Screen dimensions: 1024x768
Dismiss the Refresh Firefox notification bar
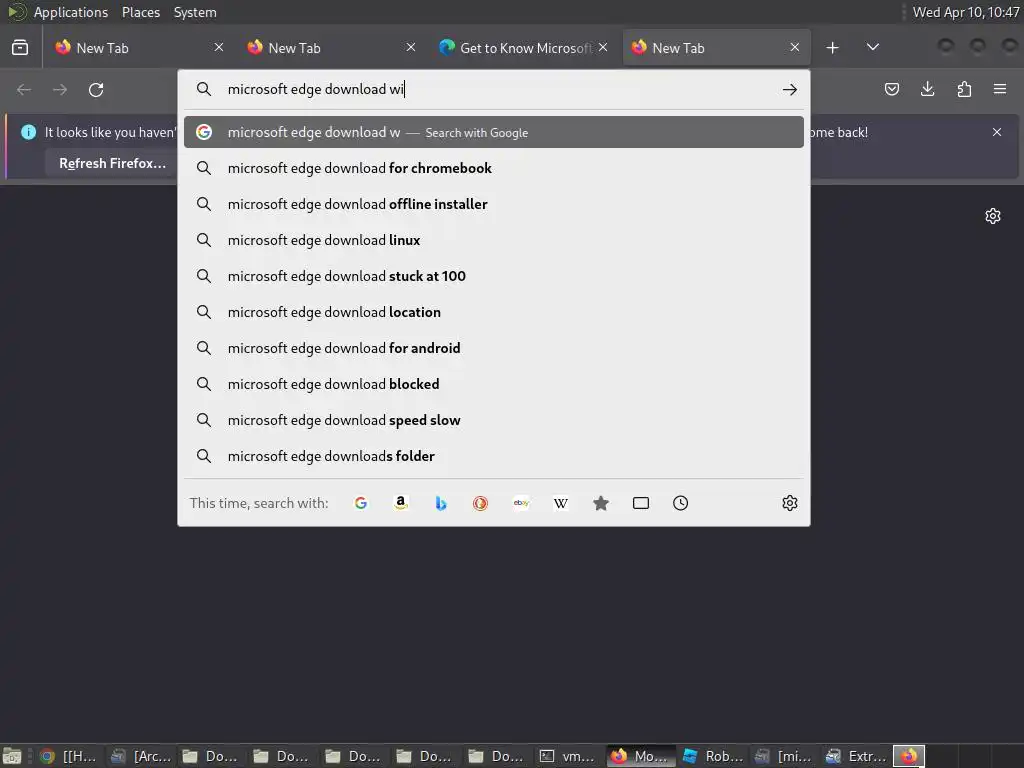click(x=997, y=132)
